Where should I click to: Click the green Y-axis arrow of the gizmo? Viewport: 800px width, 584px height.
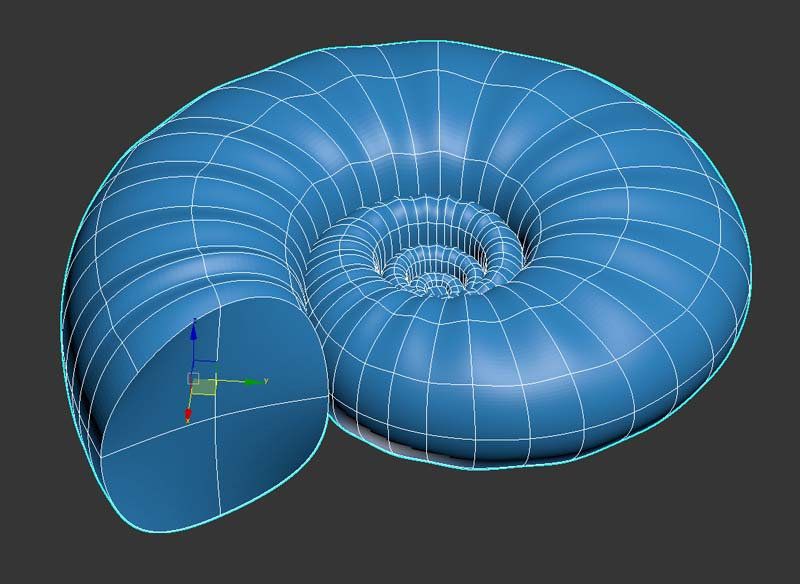tap(253, 382)
